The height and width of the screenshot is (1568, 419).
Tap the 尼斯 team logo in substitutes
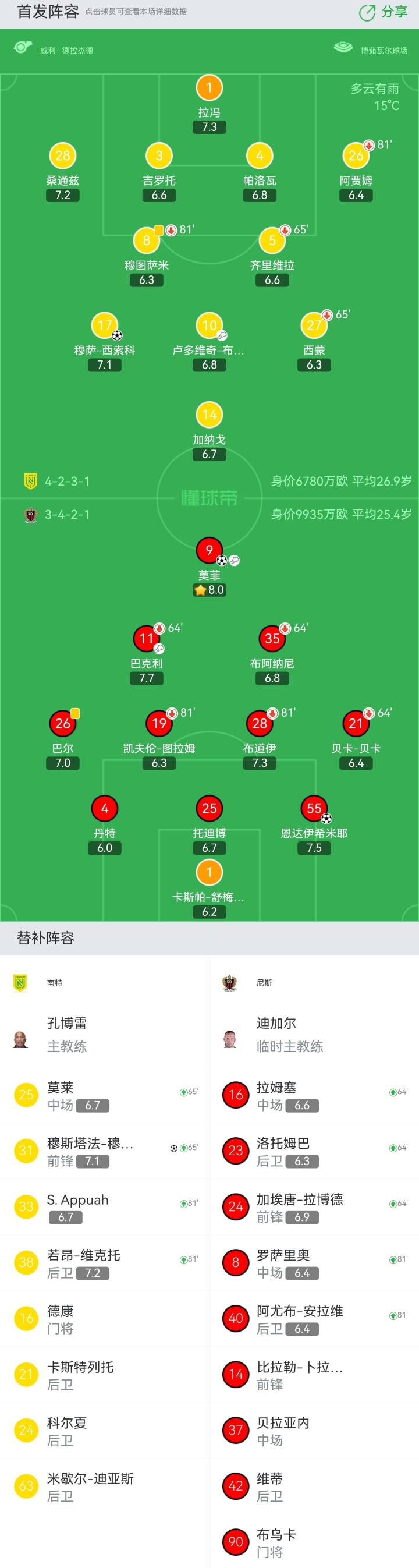click(x=229, y=982)
